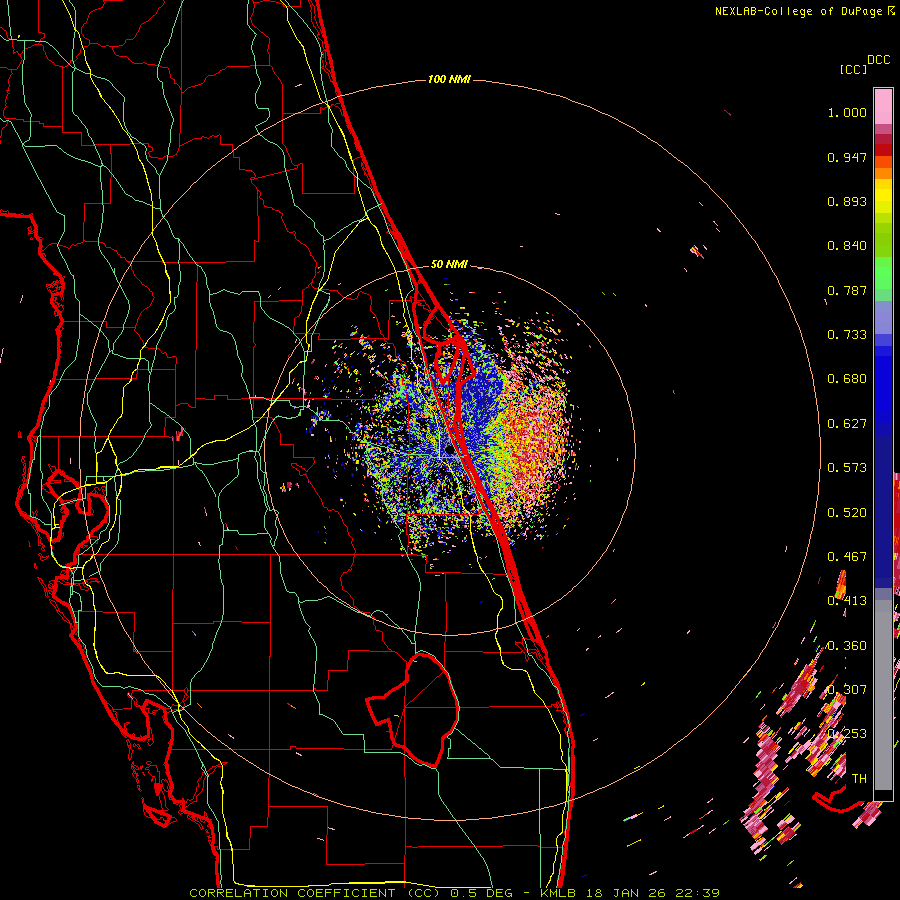The width and height of the screenshot is (900, 900).
Task: Click the 100 NMI range ring label
Action: pyautogui.click(x=449, y=79)
